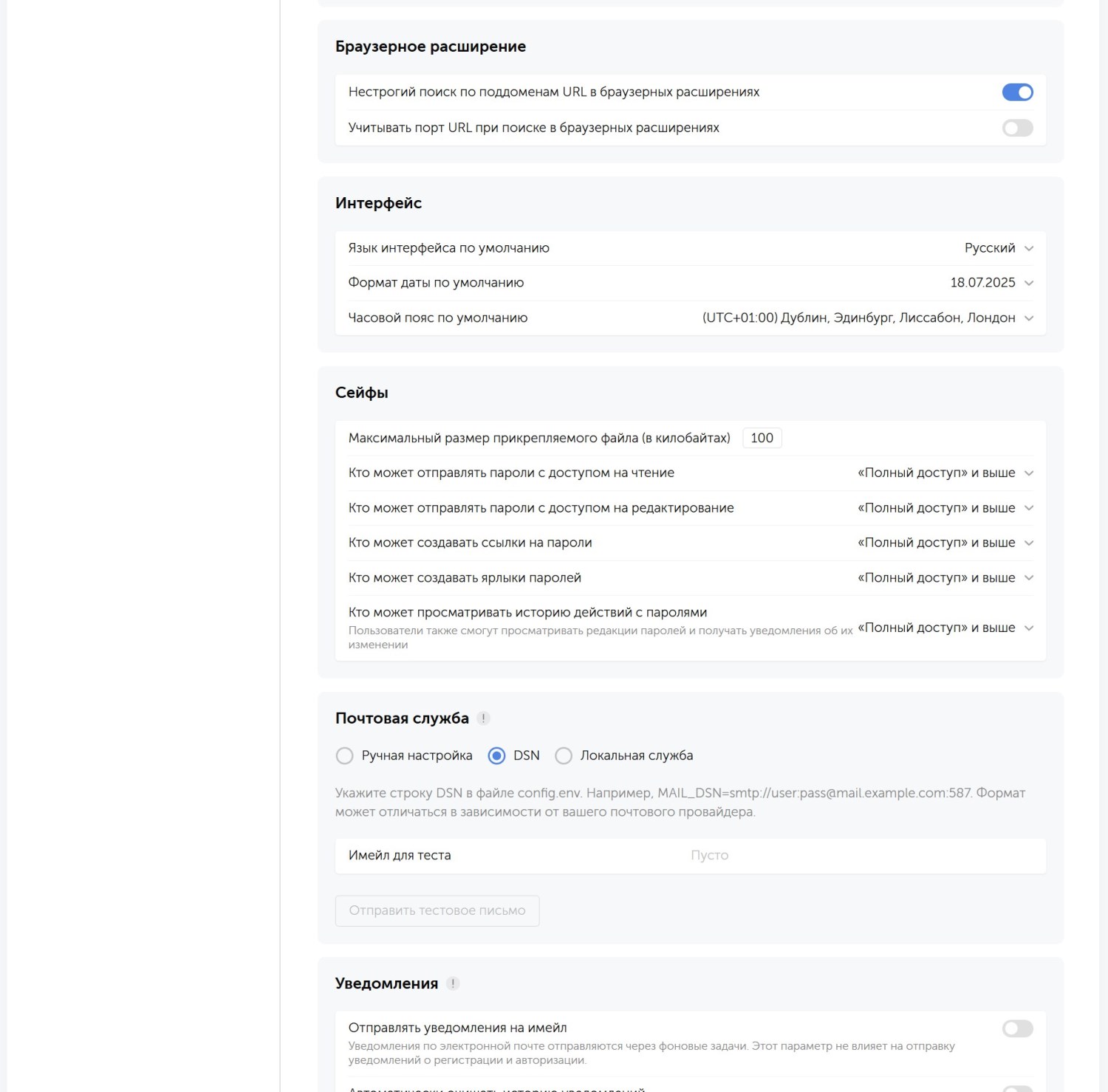This screenshot has height=1092, width=1108.
Task: Click chevron arrow next to Русский
Action: 1029,249
